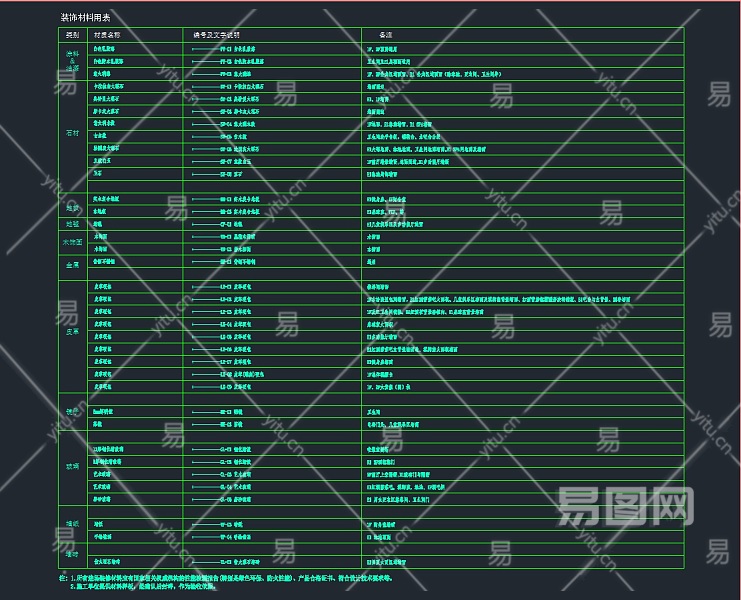The height and width of the screenshot is (600, 741).
Task: Click the 装饰材料用表 table title
Action: (86, 18)
